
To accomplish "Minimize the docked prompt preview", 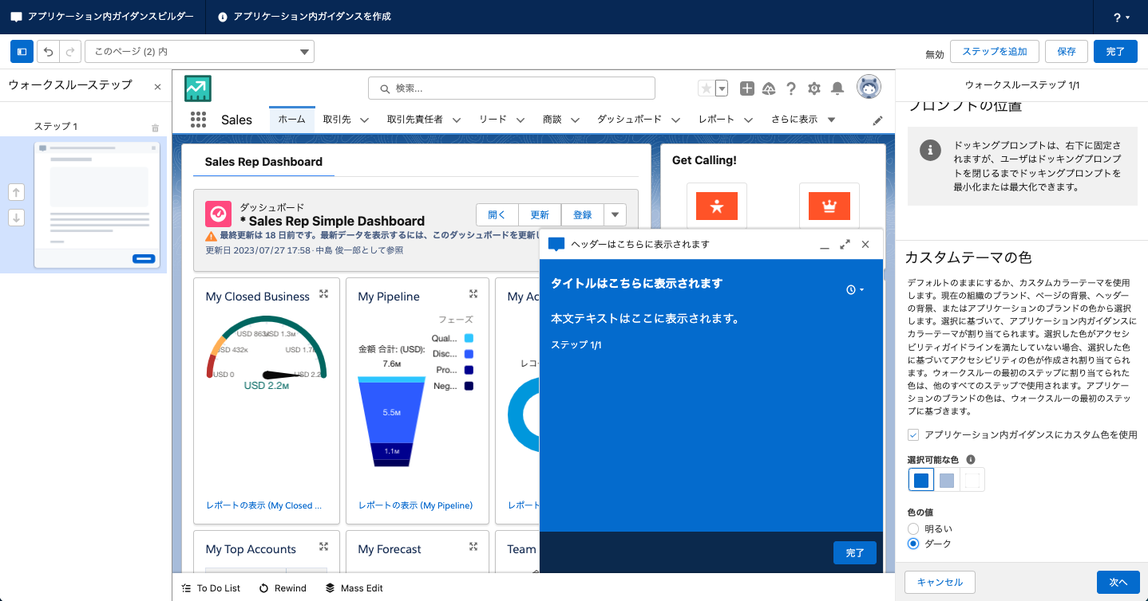I will [824, 245].
